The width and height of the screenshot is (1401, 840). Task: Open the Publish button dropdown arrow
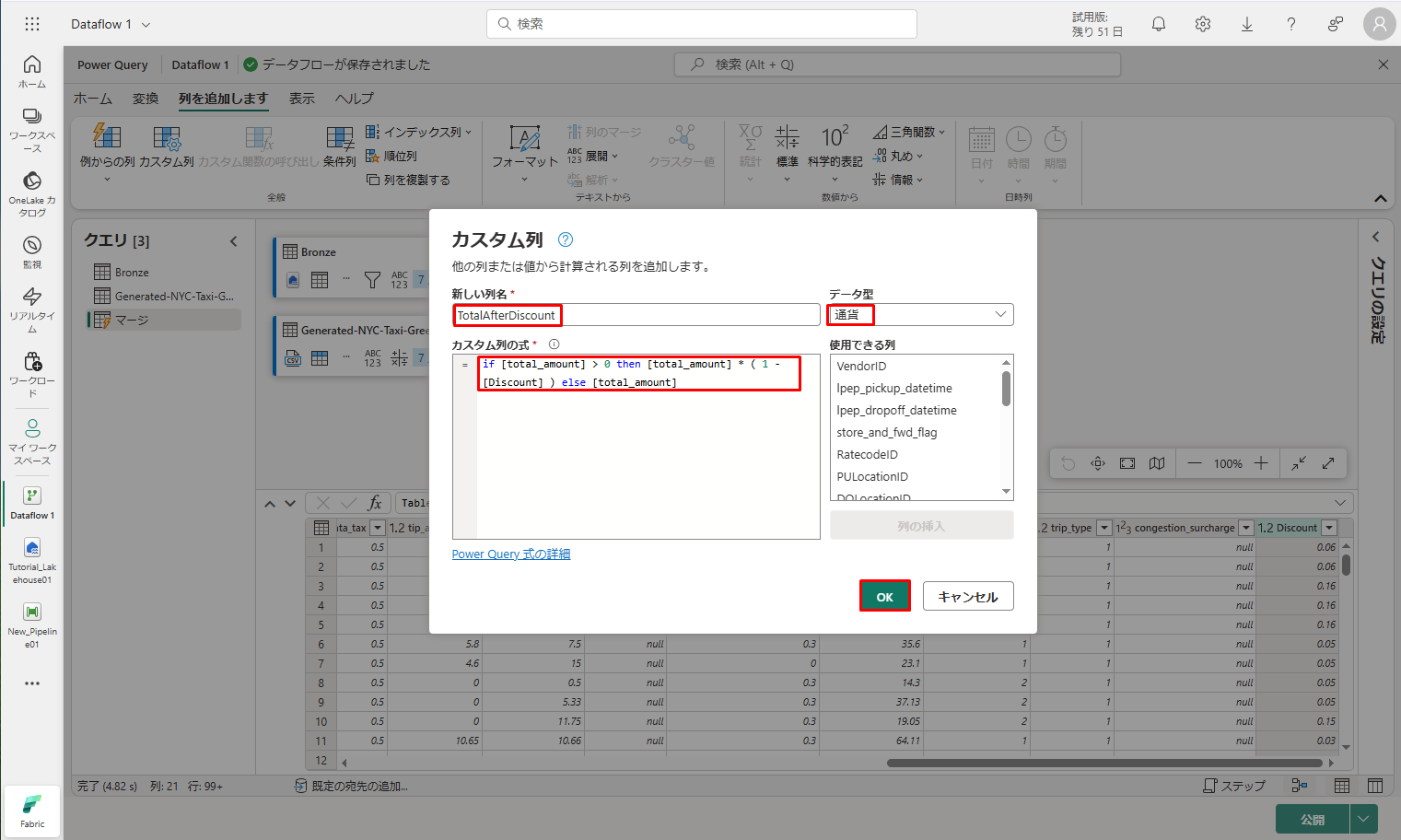(x=1363, y=819)
